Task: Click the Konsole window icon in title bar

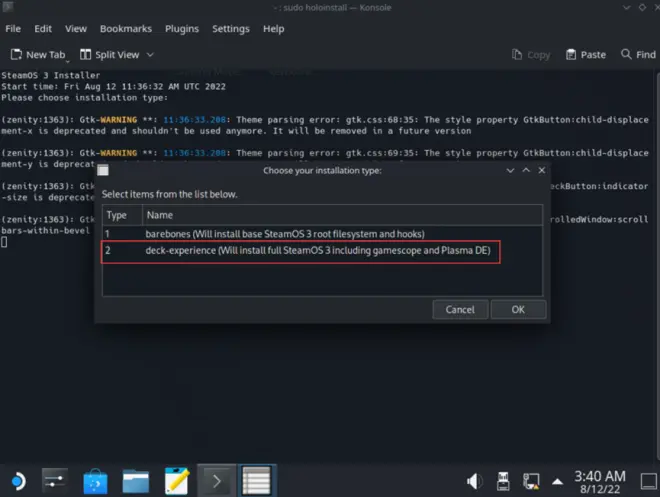Action: click(x=8, y=7)
